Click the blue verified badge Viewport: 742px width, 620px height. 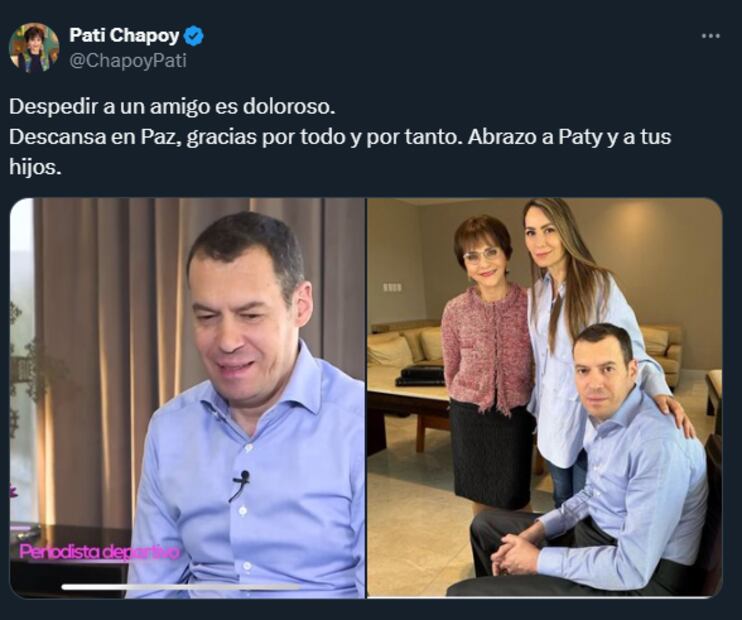(194, 36)
